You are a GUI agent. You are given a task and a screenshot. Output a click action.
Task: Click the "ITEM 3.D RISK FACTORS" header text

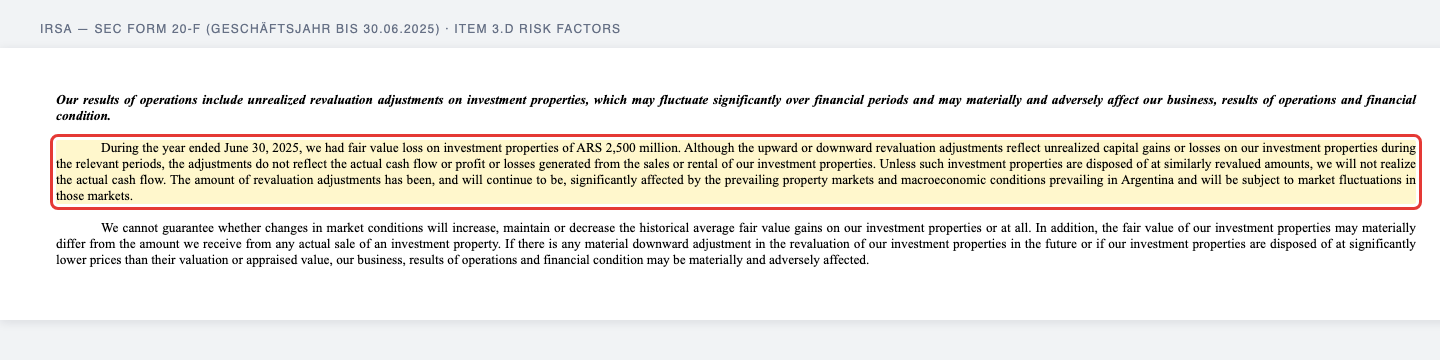pyautogui.click(x=538, y=29)
